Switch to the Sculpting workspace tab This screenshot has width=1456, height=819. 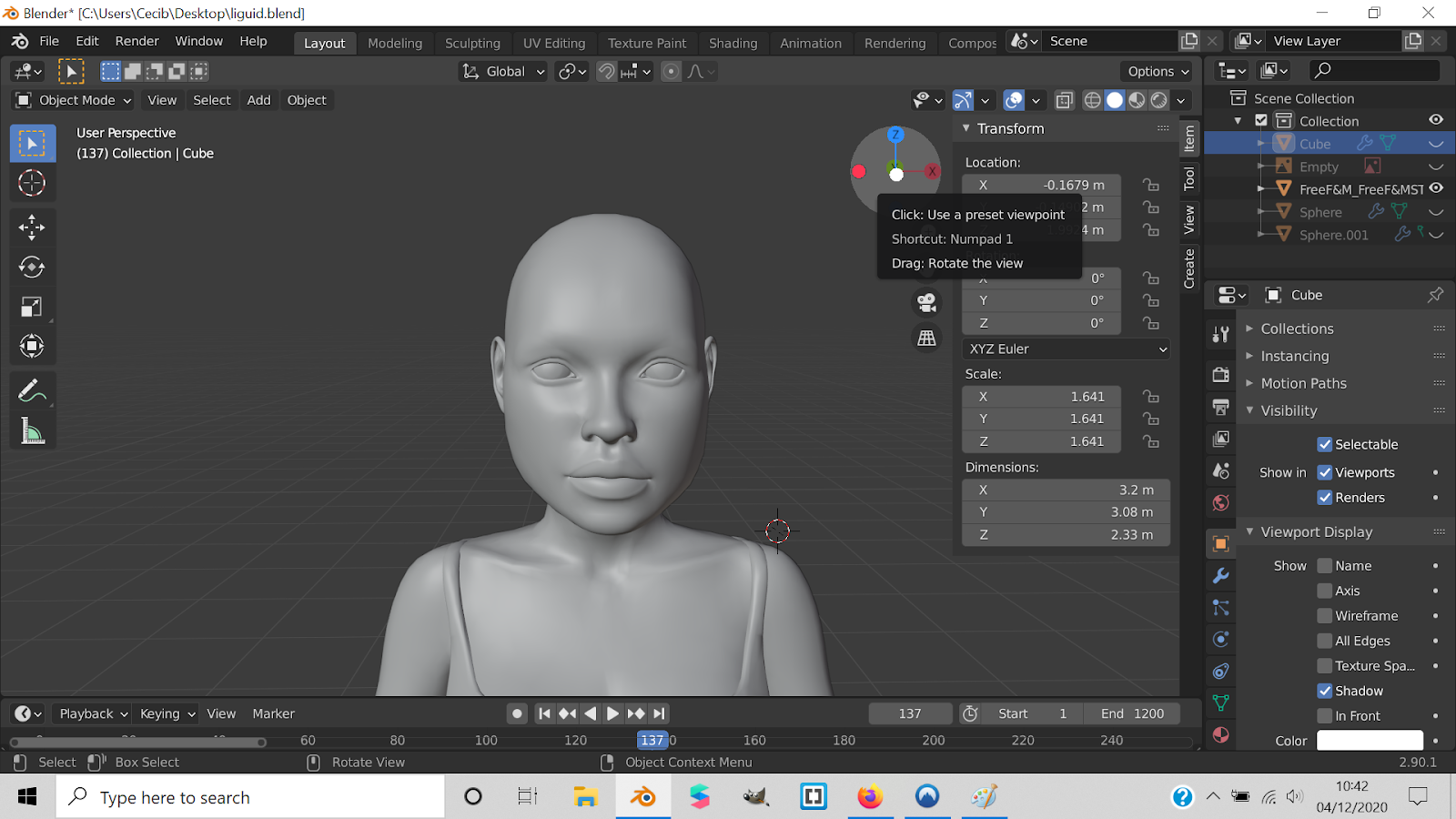[472, 43]
